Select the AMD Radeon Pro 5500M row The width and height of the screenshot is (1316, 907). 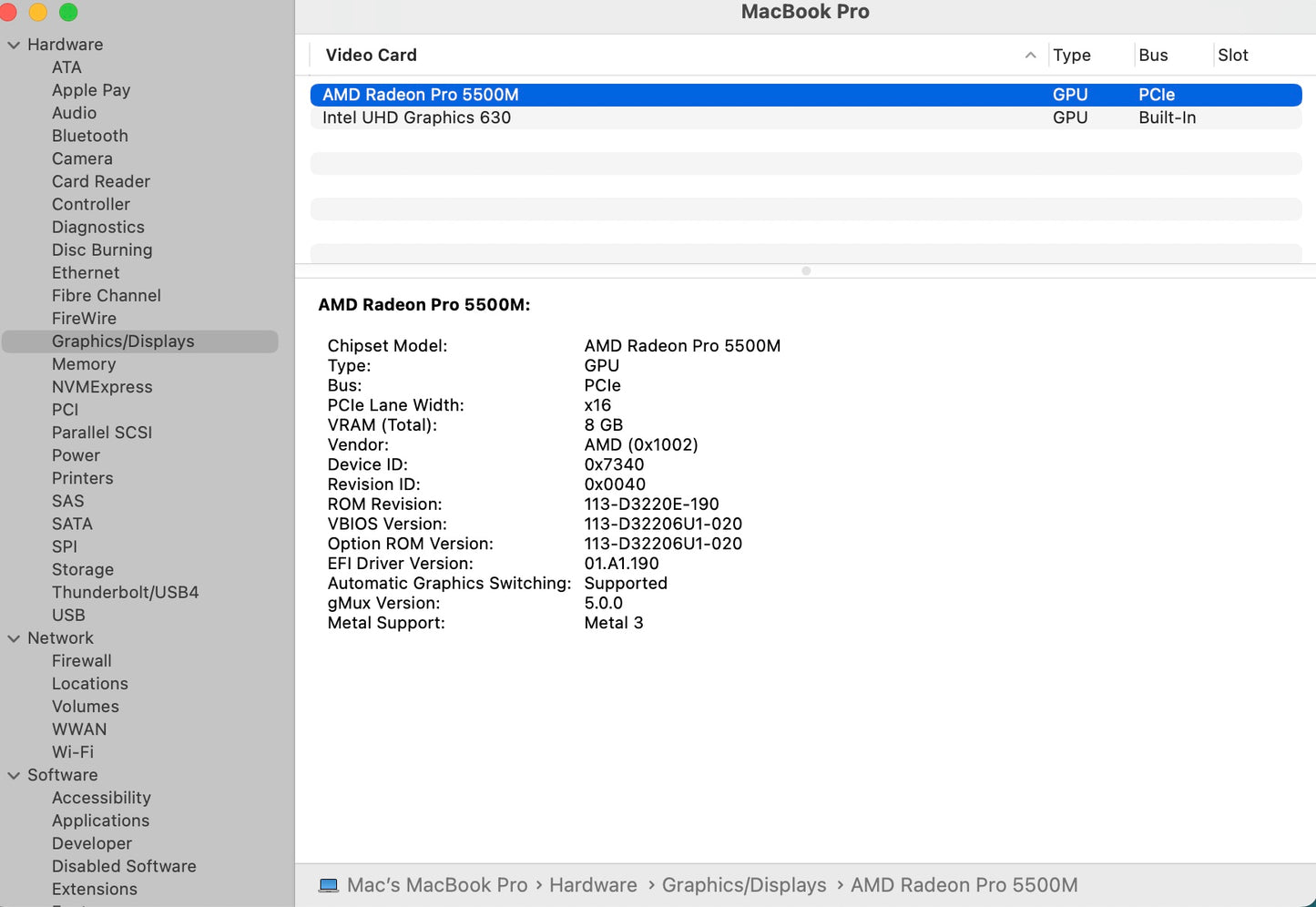point(420,94)
